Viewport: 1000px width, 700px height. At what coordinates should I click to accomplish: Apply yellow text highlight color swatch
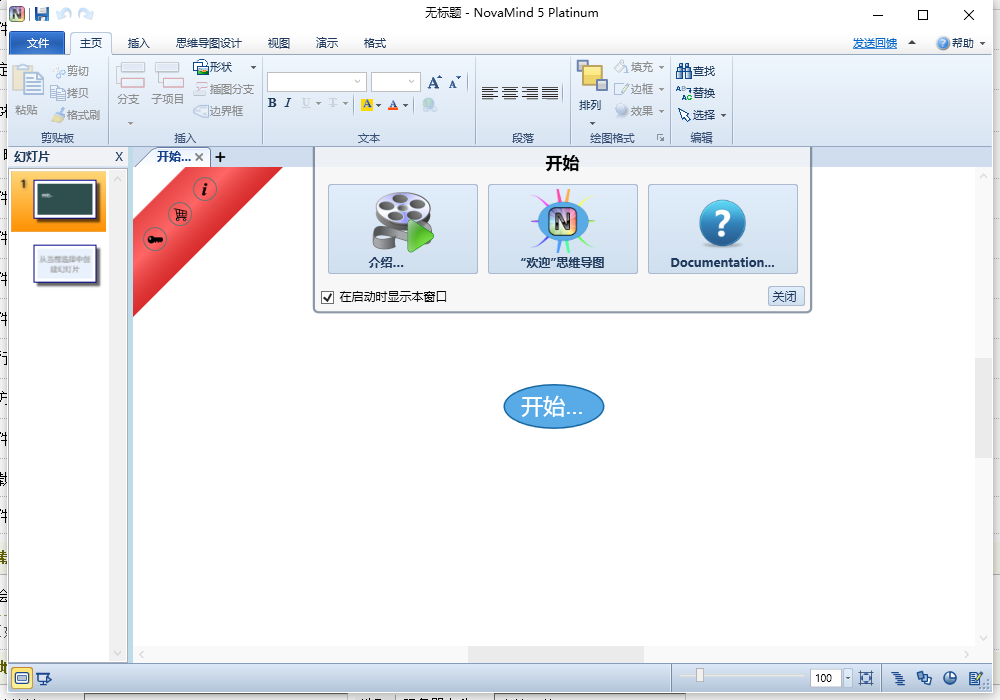pos(367,105)
